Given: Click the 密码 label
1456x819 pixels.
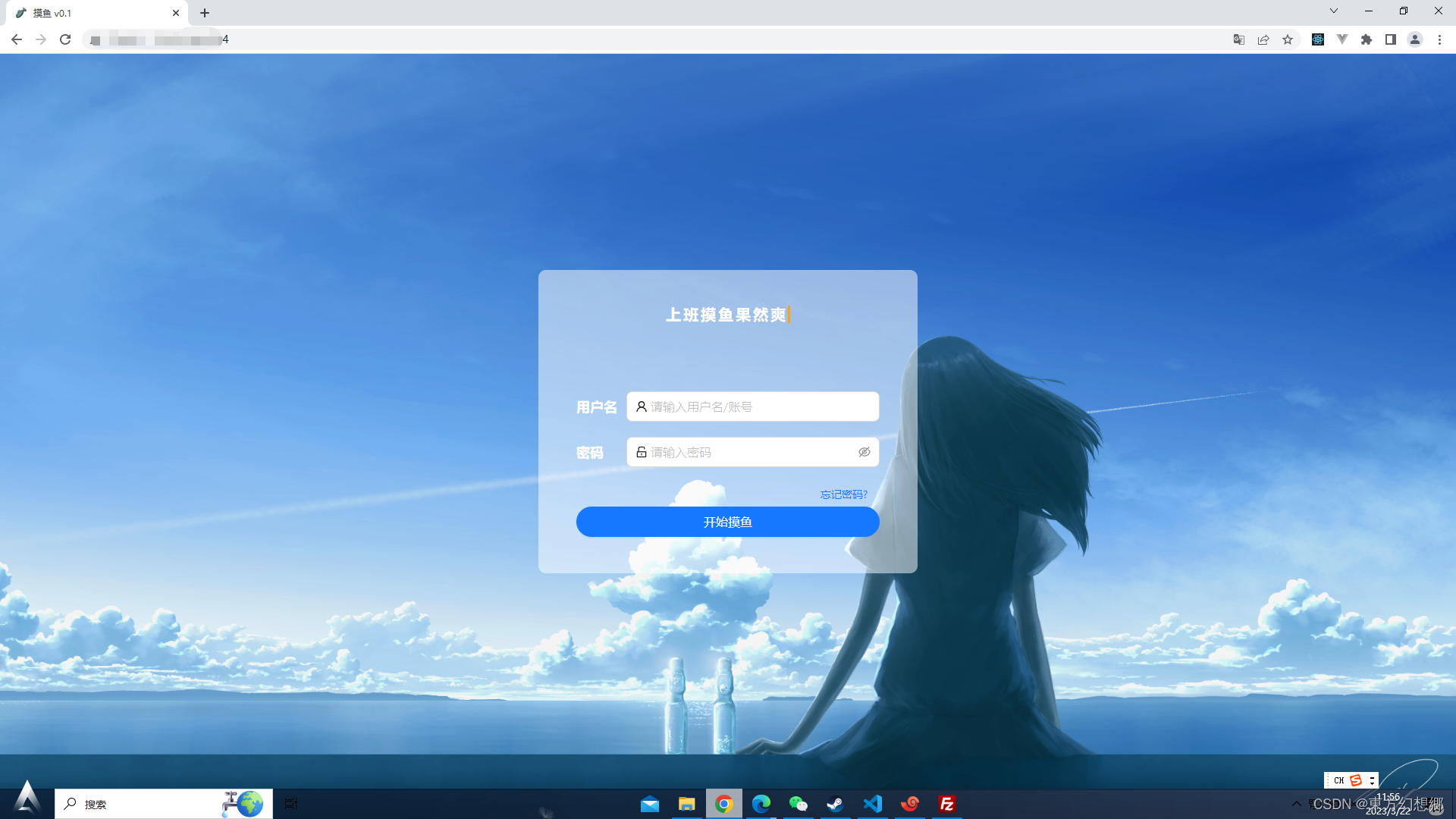Looking at the screenshot, I should (590, 453).
